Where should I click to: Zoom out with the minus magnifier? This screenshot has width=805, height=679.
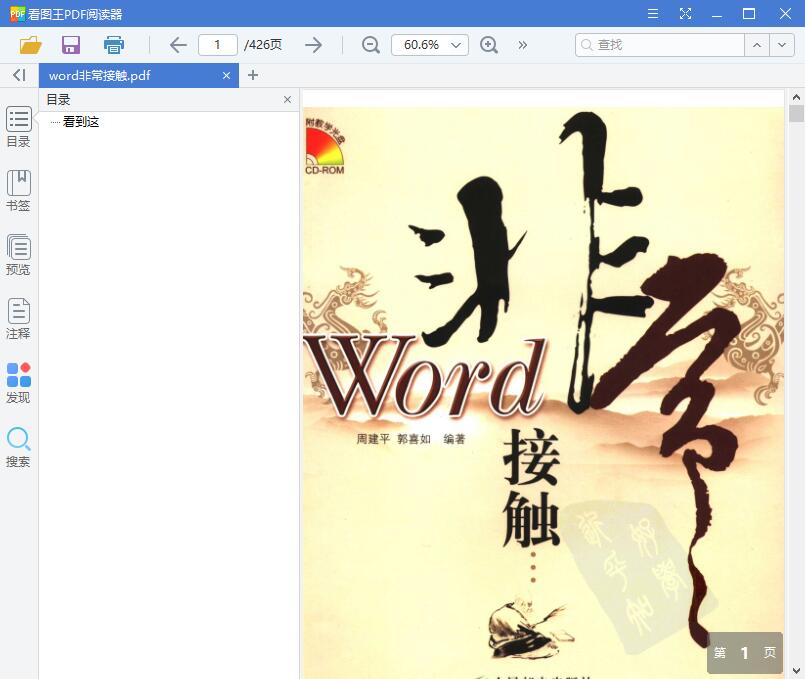click(370, 45)
